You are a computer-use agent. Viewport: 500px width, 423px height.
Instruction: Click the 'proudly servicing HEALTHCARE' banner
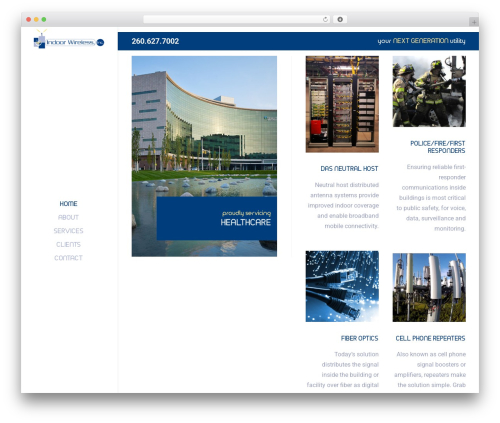click(217, 218)
